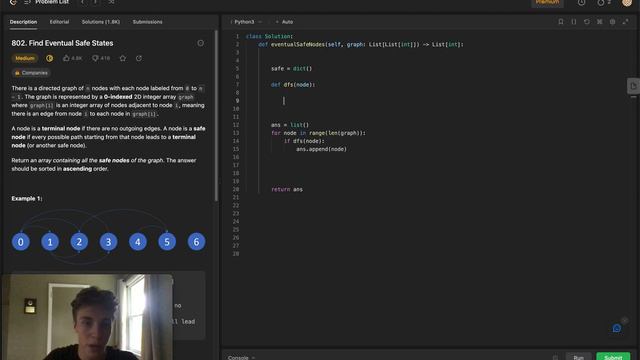The height and width of the screenshot is (360, 640).
Task: Click the LeetCode logo icon
Action: pyautogui.click(x=13, y=2)
